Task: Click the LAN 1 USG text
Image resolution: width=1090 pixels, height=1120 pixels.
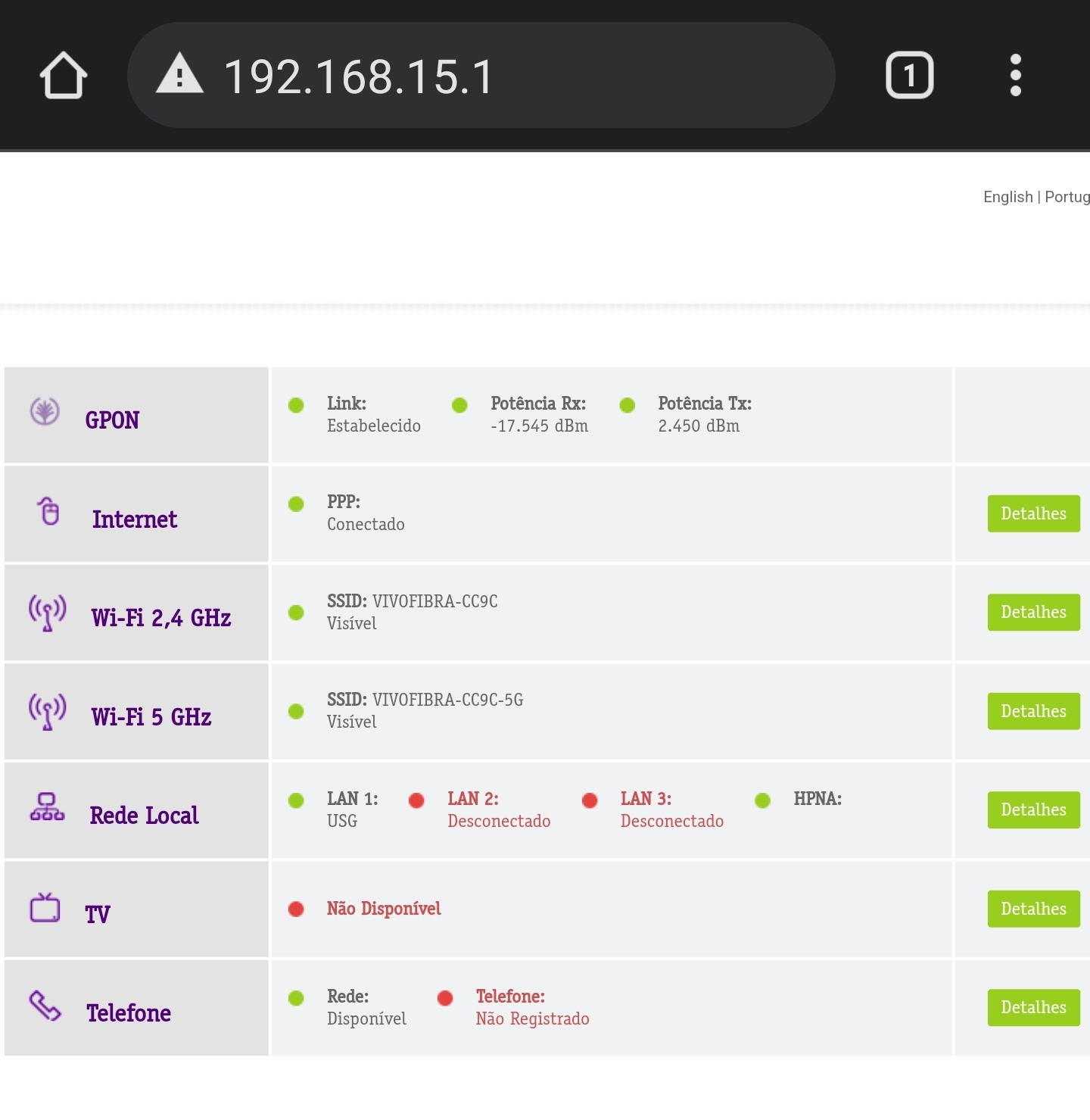Action: tap(342, 821)
